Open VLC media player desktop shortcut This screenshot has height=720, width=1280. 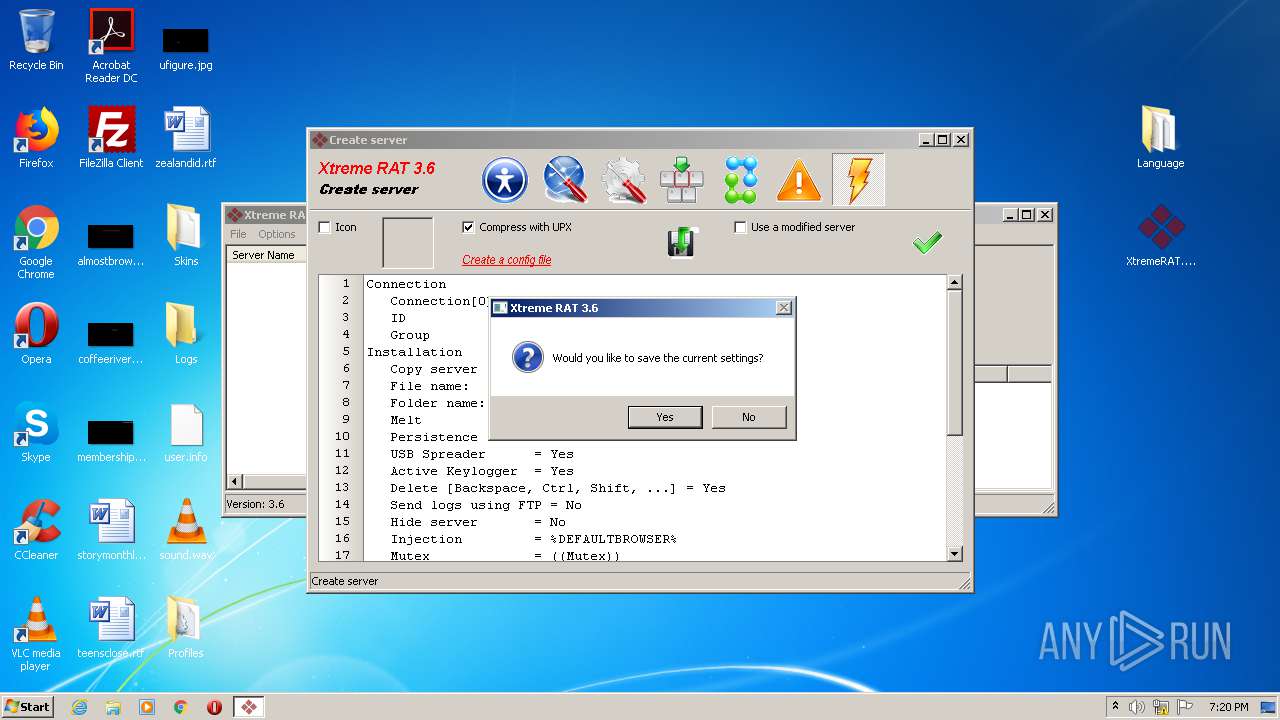click(36, 634)
